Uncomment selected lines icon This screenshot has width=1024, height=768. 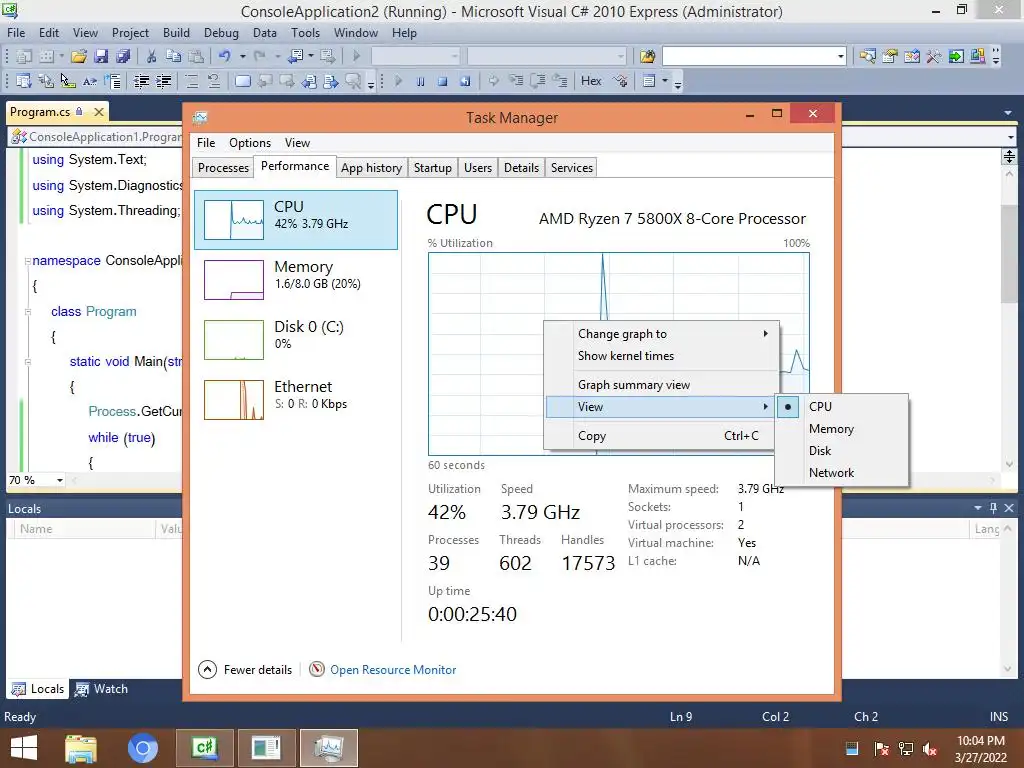(x=214, y=81)
